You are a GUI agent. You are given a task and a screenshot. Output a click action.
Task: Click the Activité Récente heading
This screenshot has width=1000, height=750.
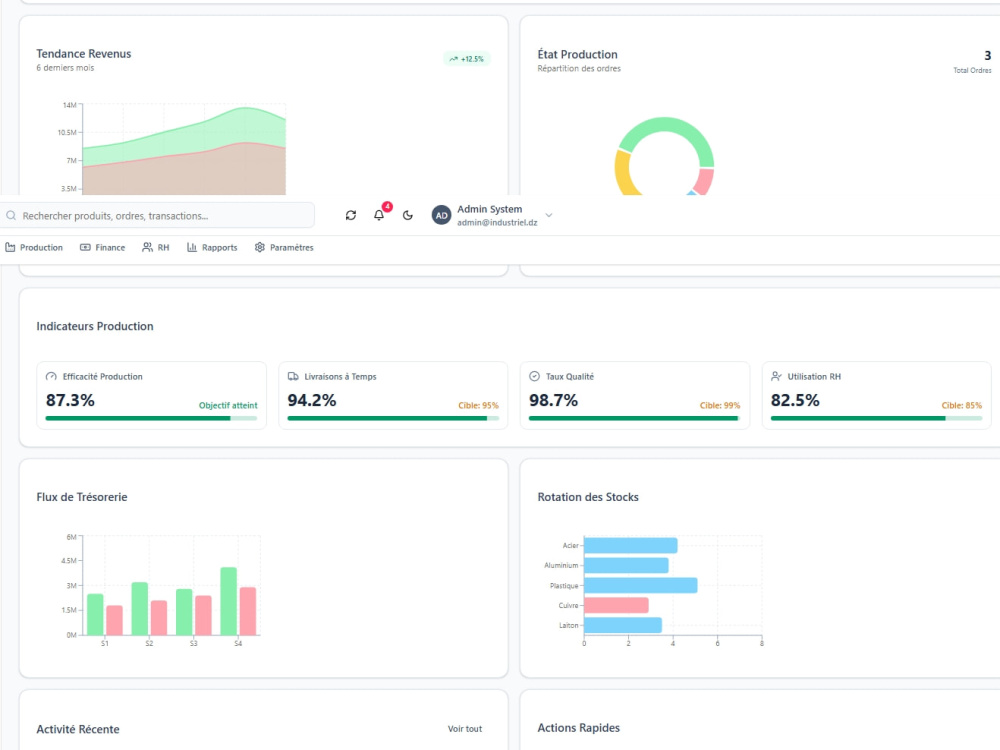click(78, 729)
